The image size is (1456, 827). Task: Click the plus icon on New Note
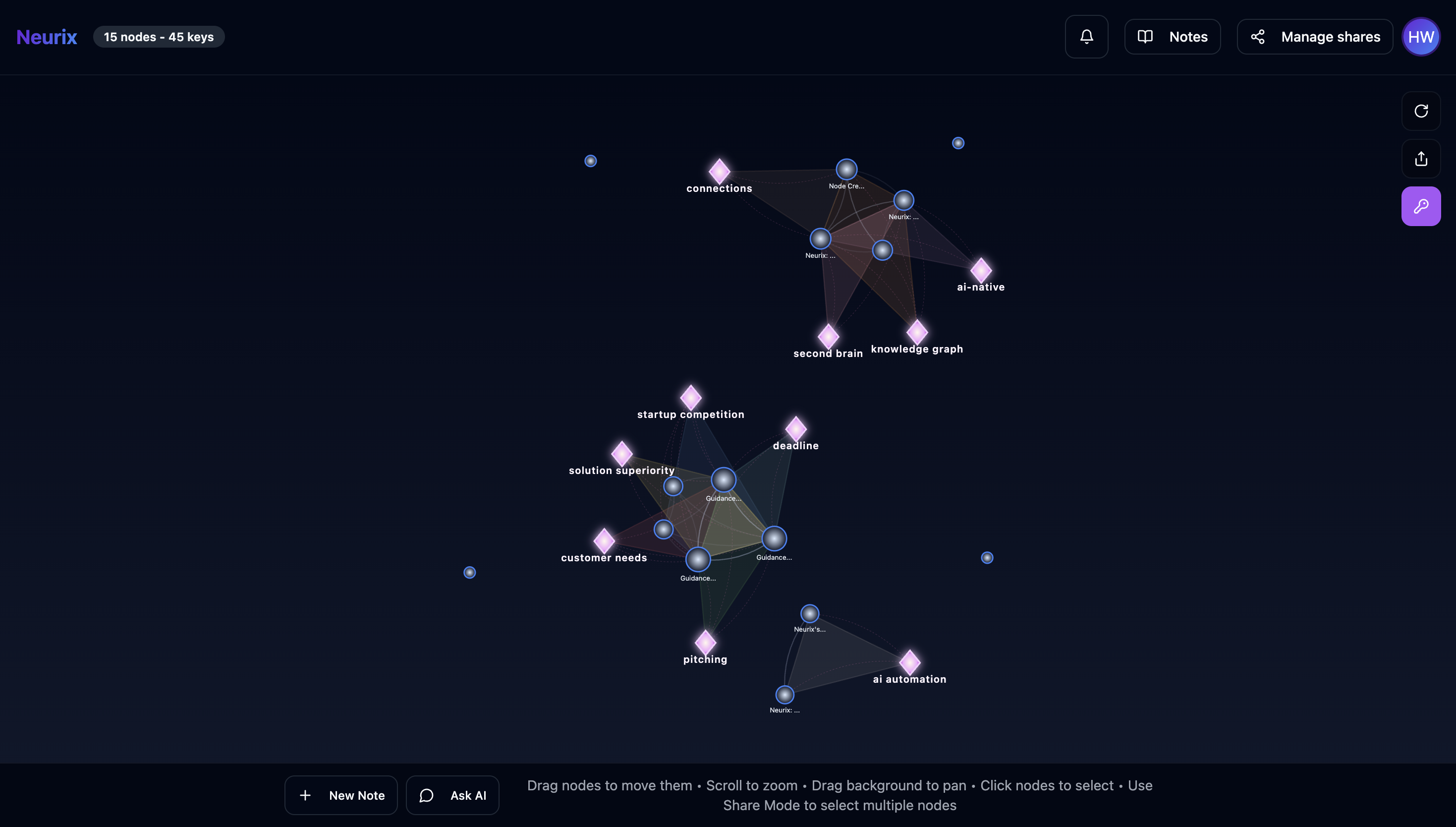(305, 795)
